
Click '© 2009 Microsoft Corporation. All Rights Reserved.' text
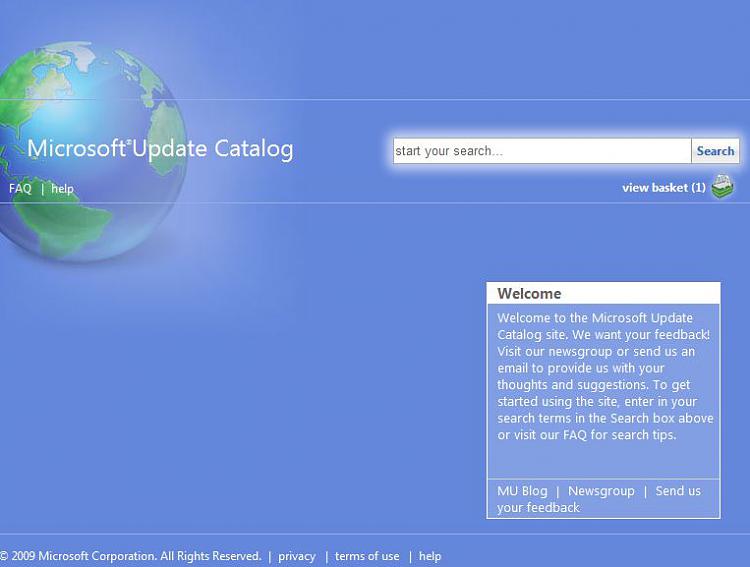click(x=131, y=556)
